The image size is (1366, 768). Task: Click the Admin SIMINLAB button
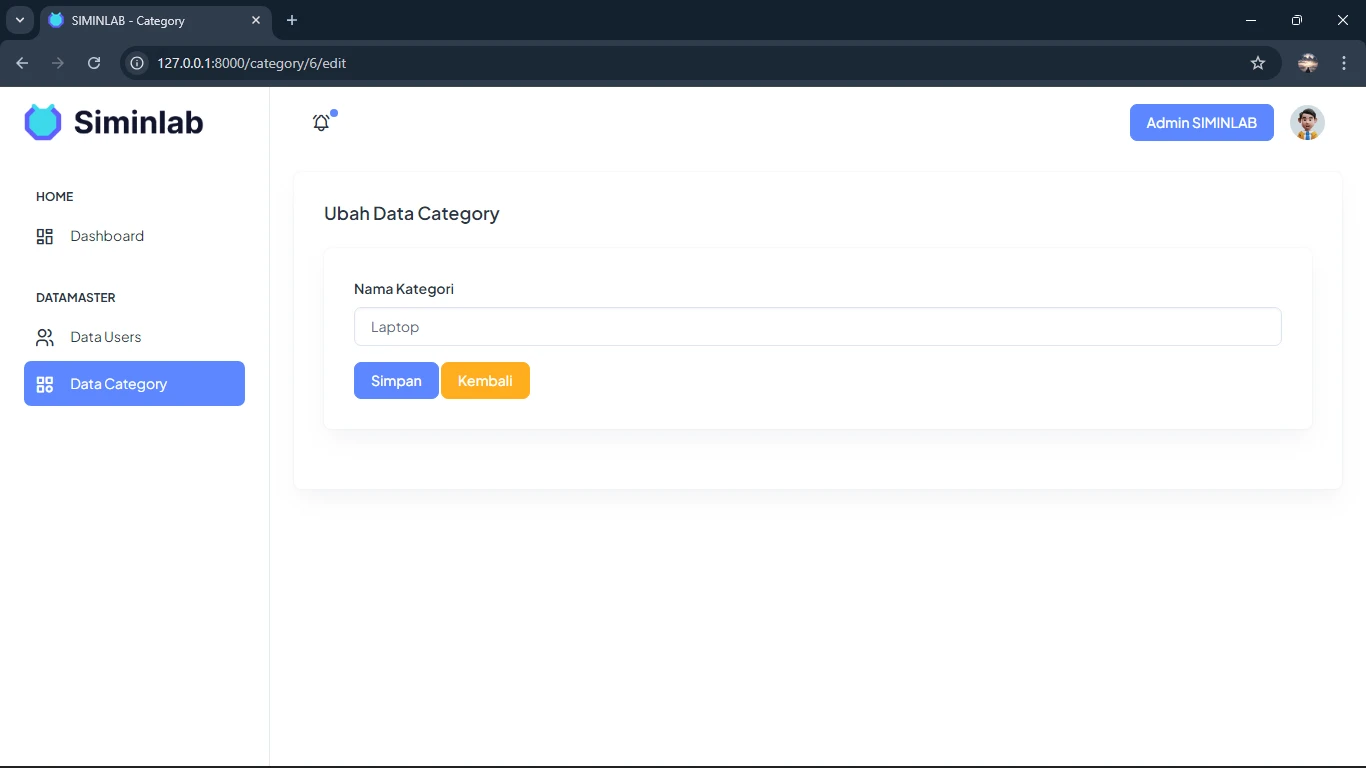[1201, 123]
